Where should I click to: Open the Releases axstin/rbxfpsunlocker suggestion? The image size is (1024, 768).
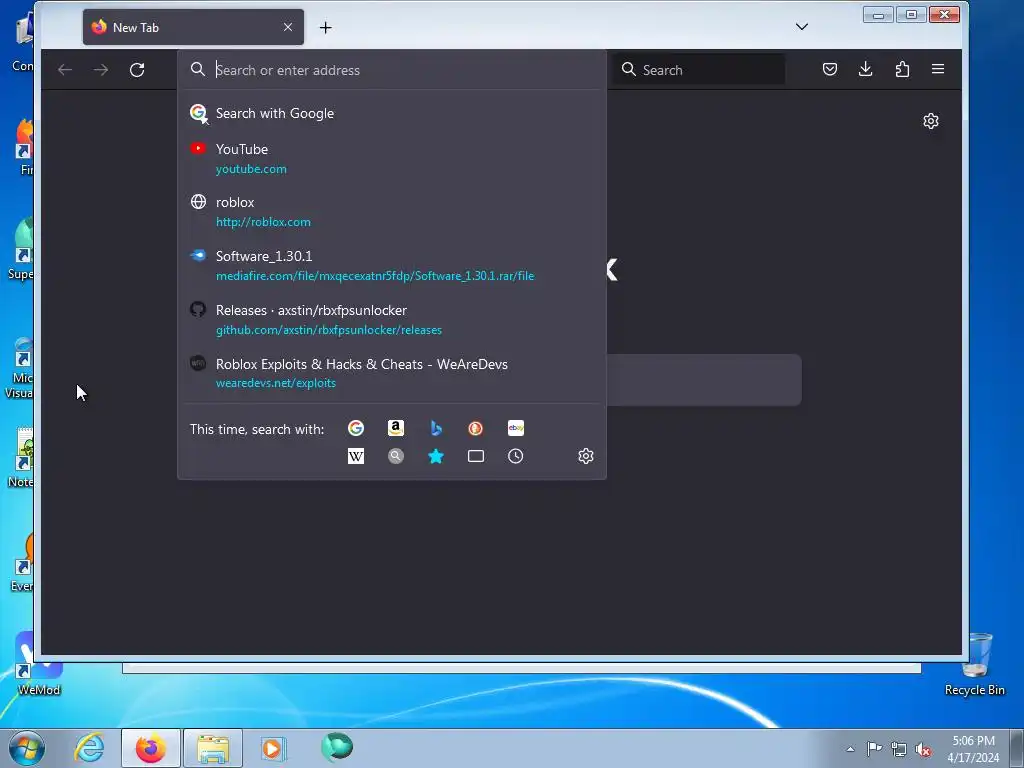click(x=392, y=320)
